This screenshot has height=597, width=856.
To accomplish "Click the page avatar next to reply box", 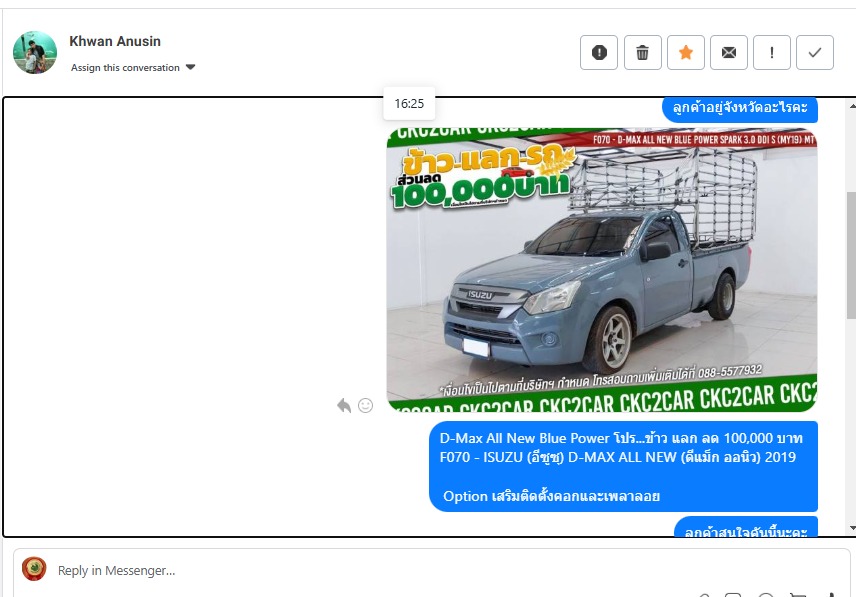I will 34,569.
